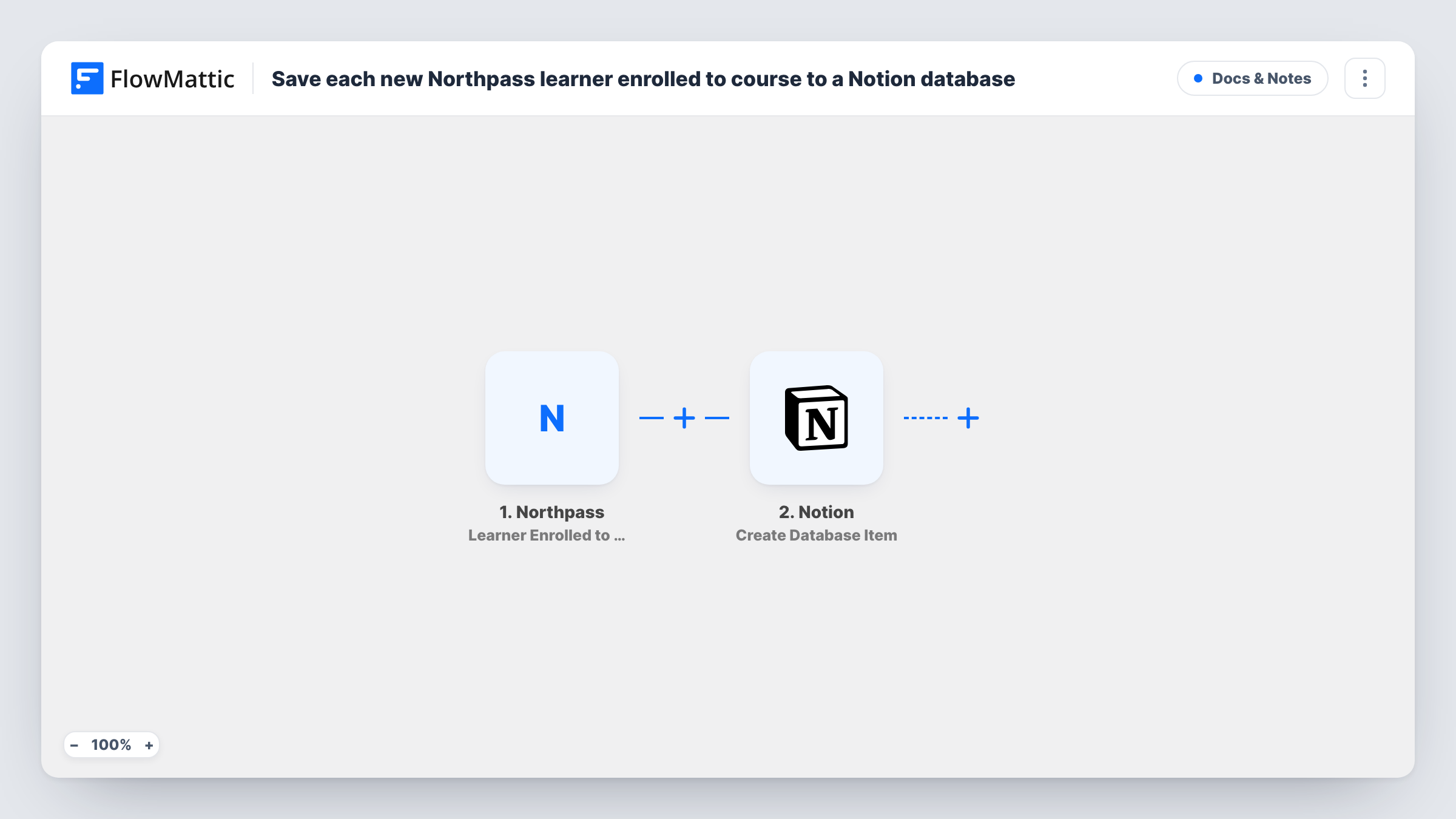Viewport: 1456px width, 819px height.
Task: Click 'Learner Enrolled to ...' event label
Action: [547, 535]
